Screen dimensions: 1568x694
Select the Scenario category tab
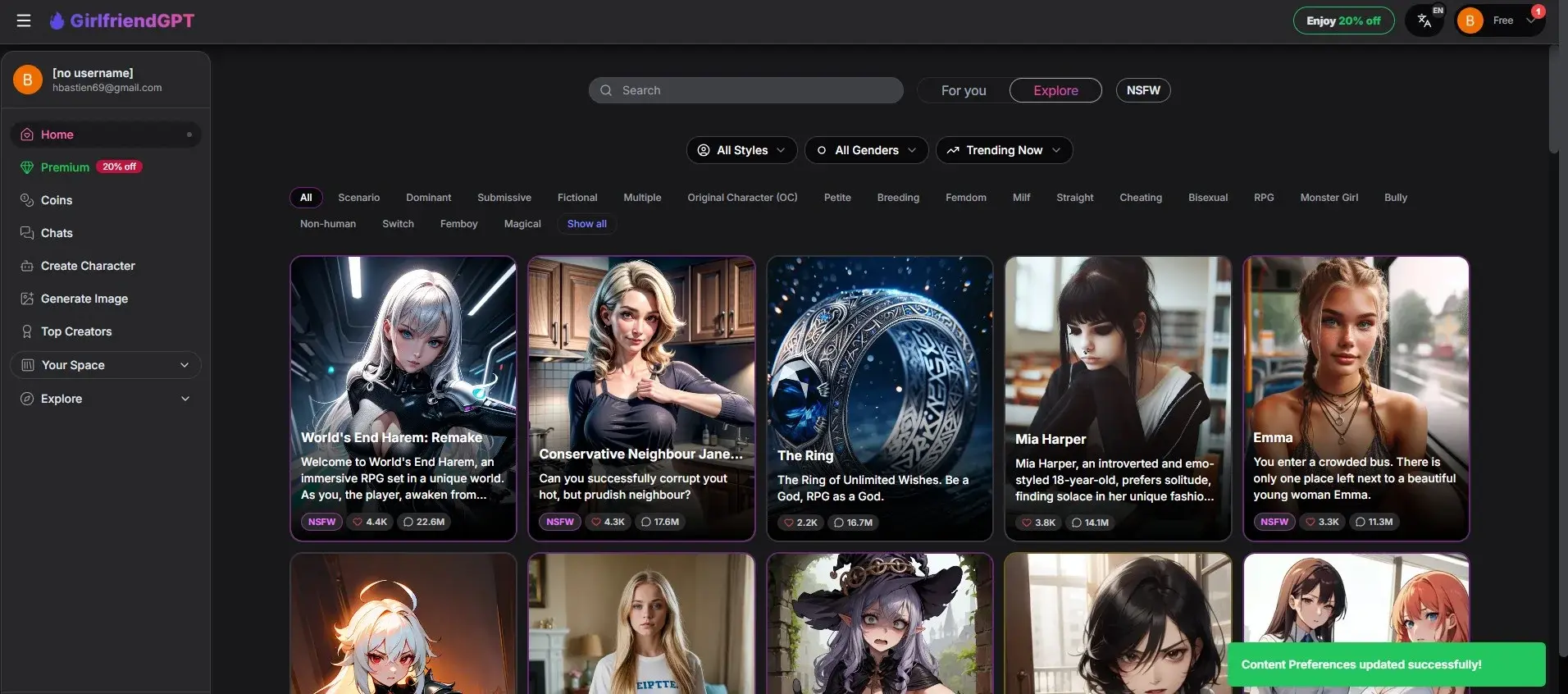[x=358, y=198]
